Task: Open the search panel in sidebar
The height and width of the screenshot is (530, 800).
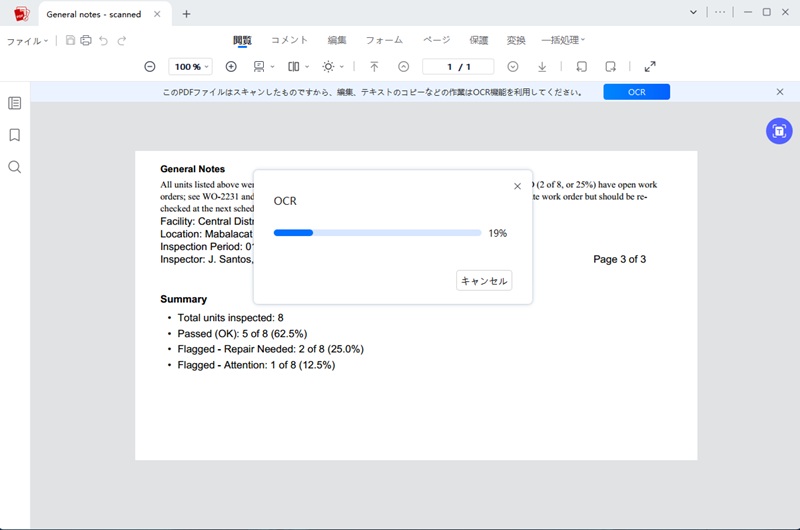Action: tap(15, 167)
